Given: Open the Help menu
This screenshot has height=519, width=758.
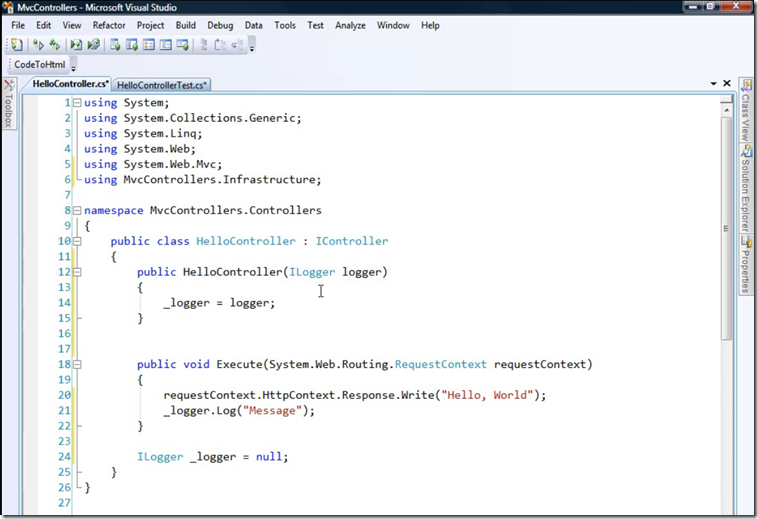Looking at the screenshot, I should tap(430, 25).
